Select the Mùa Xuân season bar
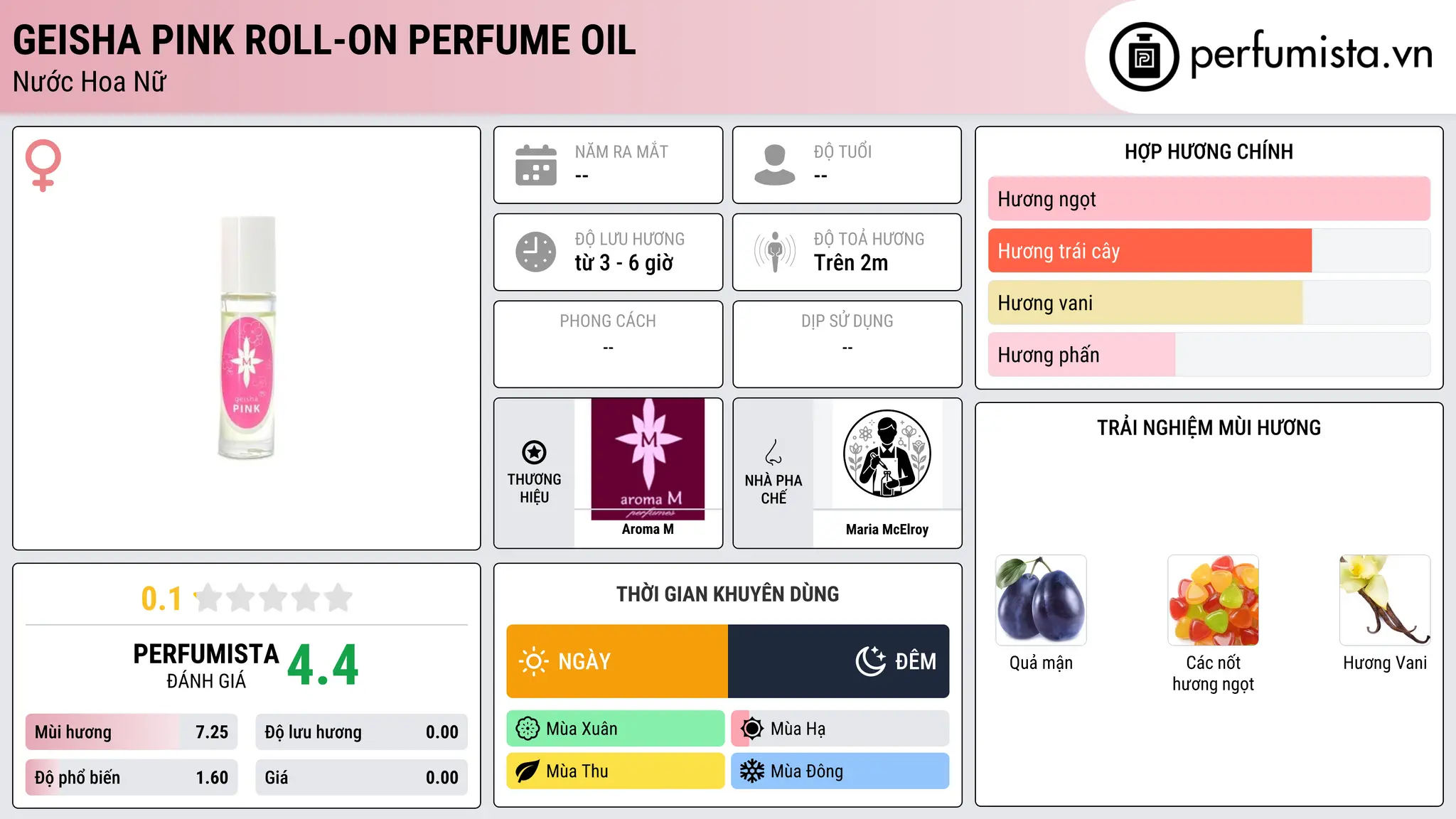This screenshot has width=1456, height=819. [x=616, y=729]
